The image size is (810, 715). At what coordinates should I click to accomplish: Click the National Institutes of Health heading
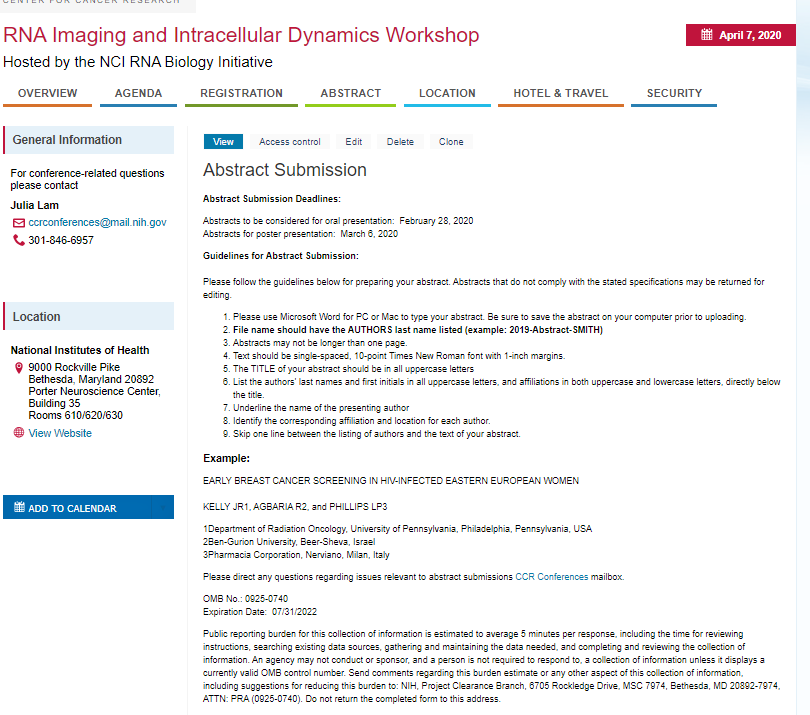[80, 350]
